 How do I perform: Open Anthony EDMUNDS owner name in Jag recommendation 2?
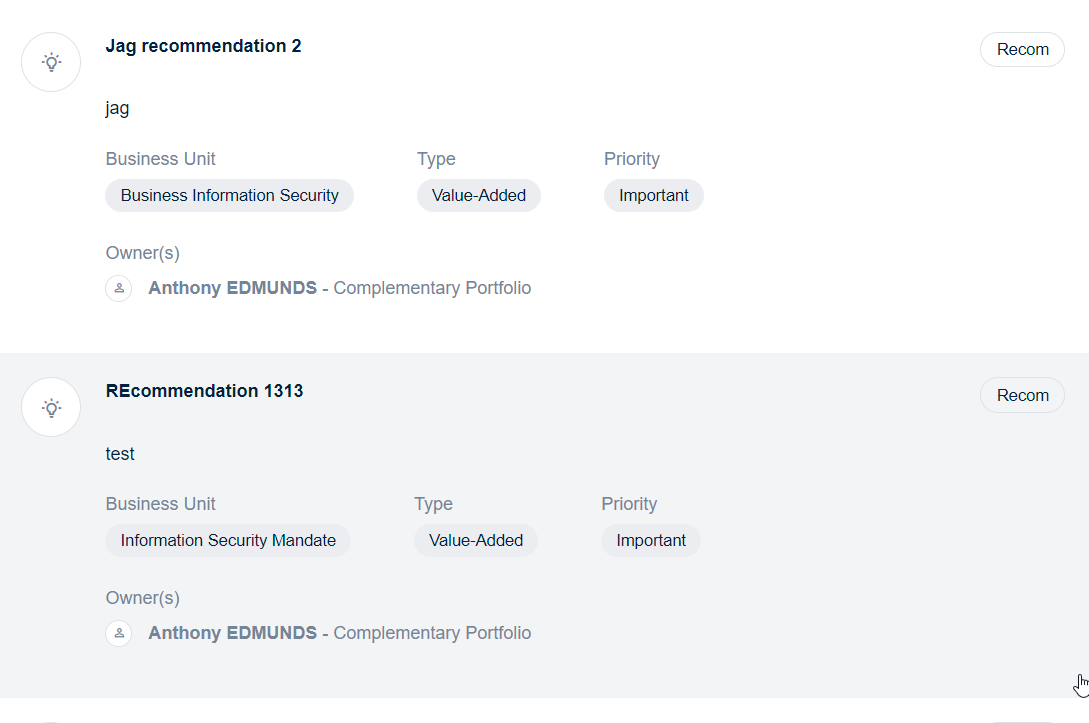click(x=232, y=288)
